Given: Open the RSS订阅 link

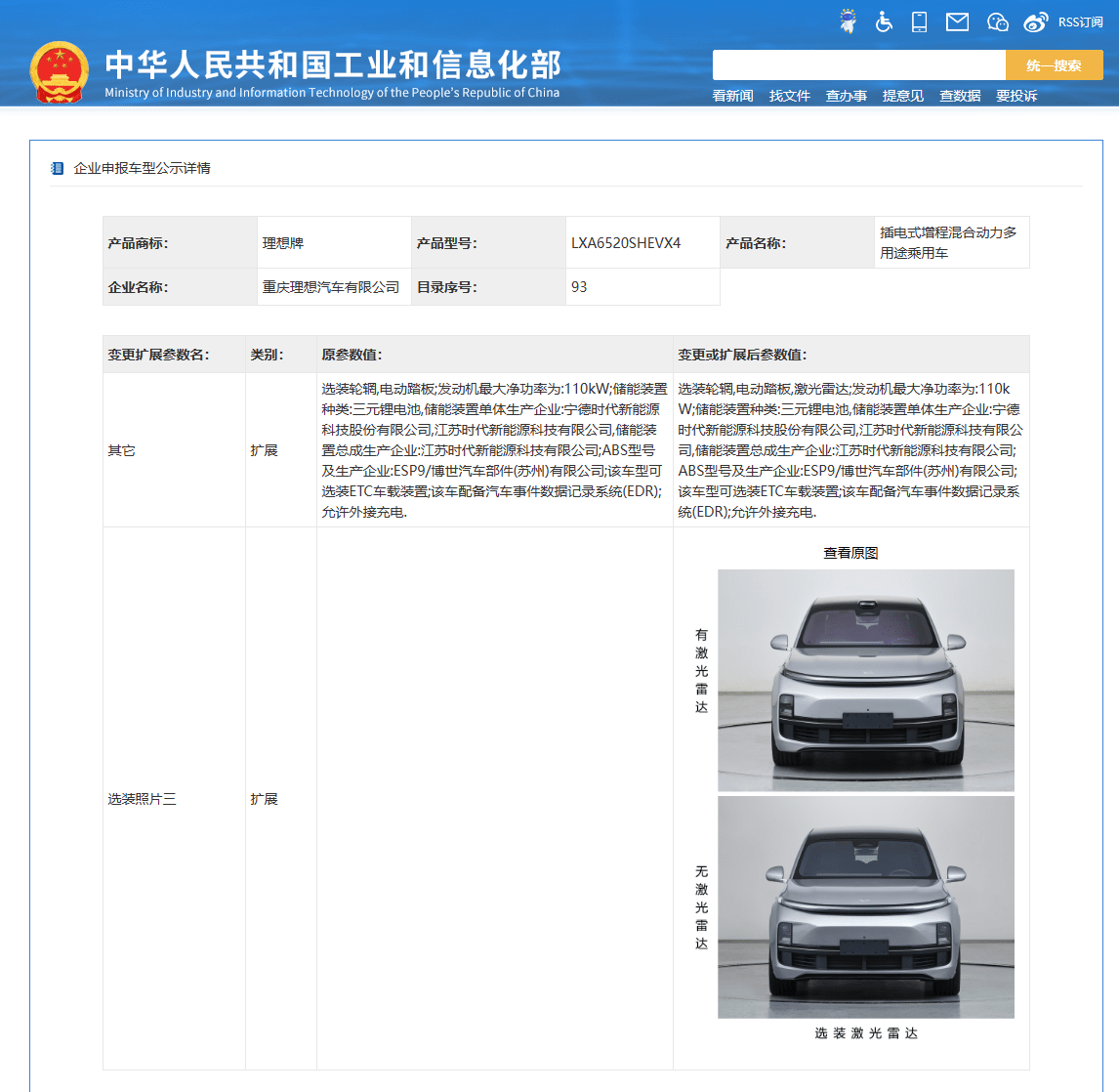Looking at the screenshot, I should coord(1081,22).
